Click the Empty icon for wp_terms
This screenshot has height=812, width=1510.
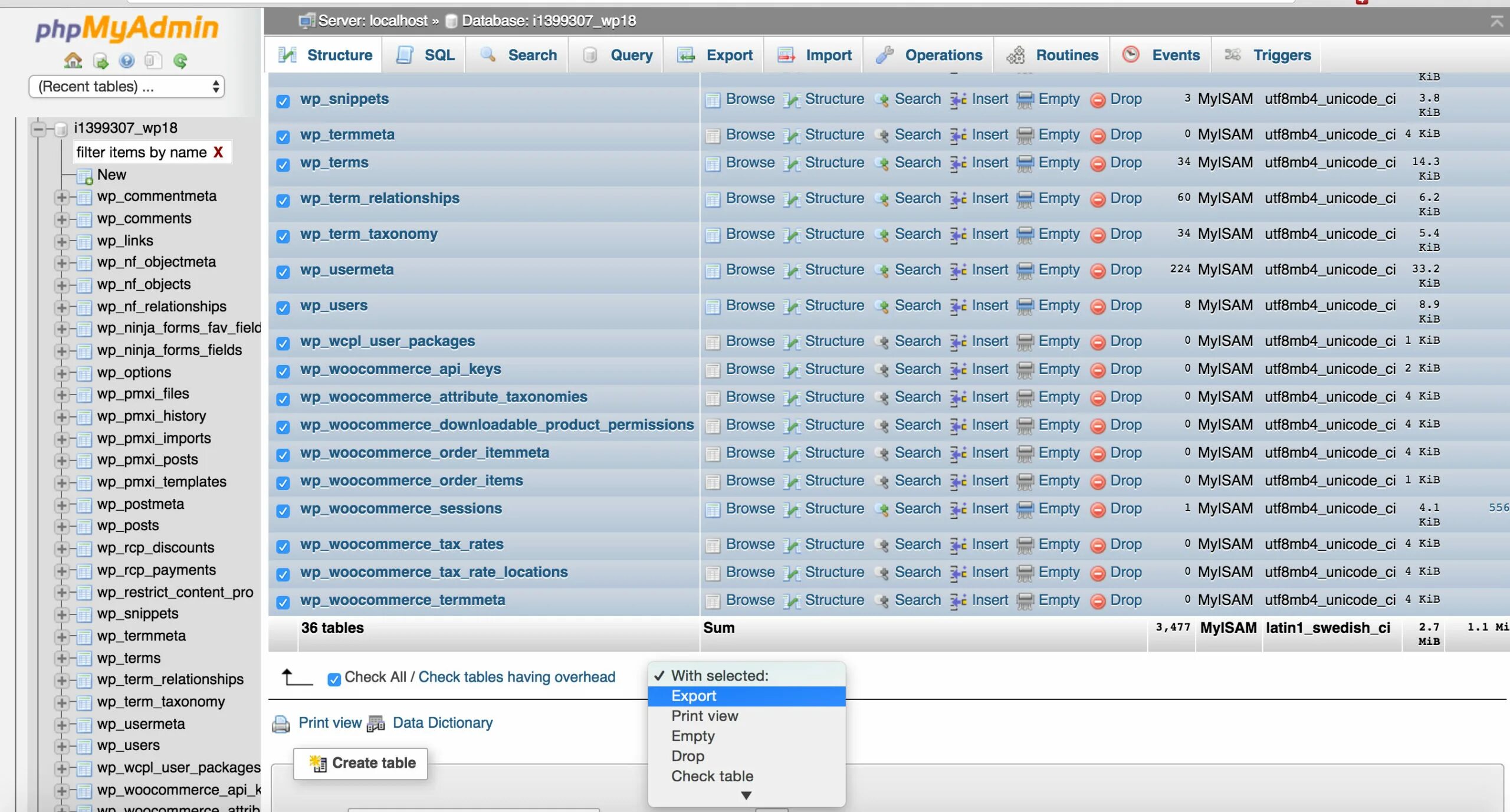pyautogui.click(x=1025, y=163)
